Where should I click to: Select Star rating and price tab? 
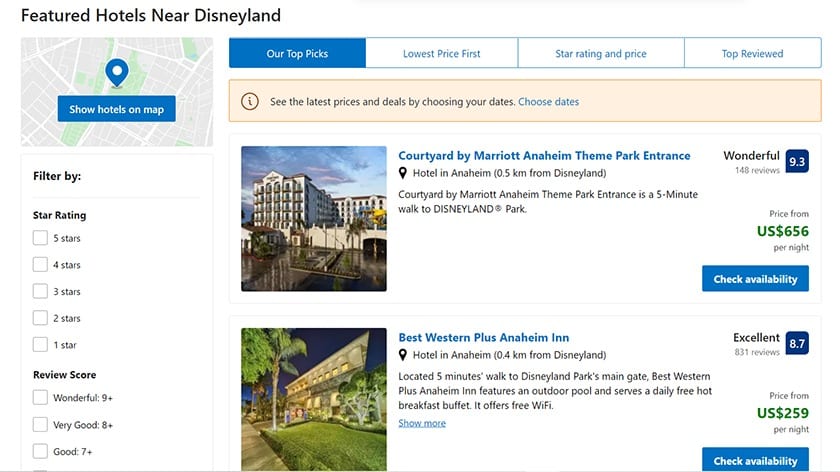[601, 53]
